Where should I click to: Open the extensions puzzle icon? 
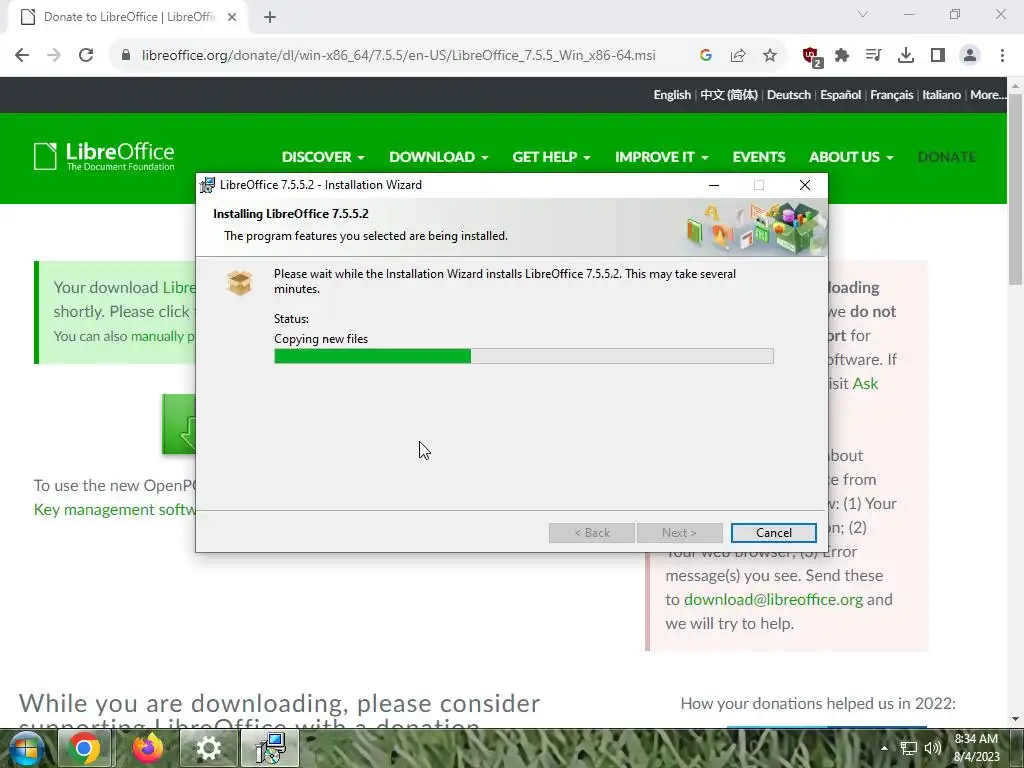(842, 56)
